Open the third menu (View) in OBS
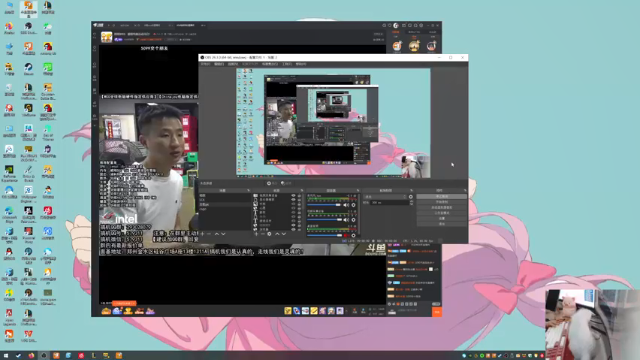This screenshot has height=360, width=640. click(233, 64)
